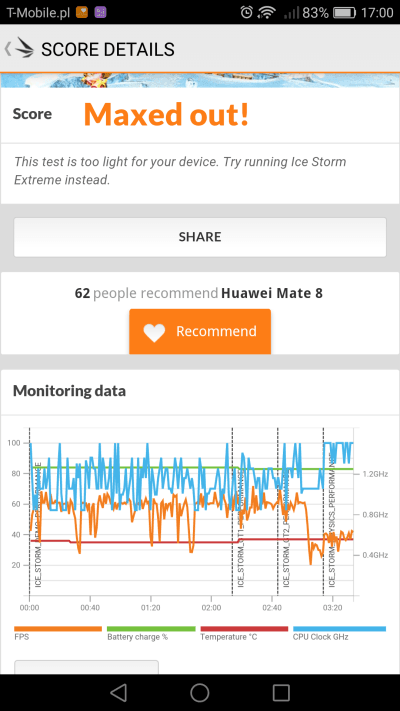Tap the Huawei Mate 8 device name

pos(272,293)
